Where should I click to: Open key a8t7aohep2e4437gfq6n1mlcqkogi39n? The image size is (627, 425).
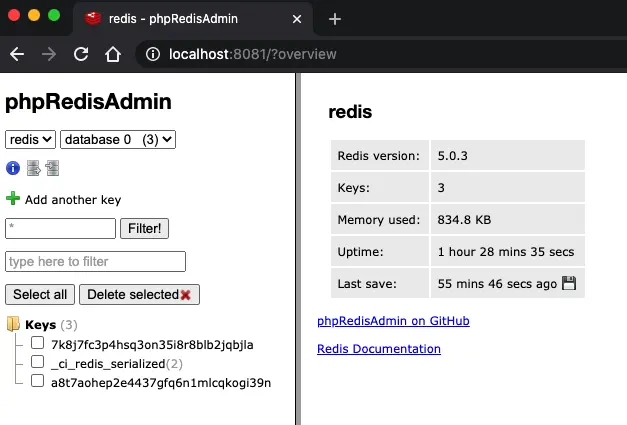tap(161, 383)
